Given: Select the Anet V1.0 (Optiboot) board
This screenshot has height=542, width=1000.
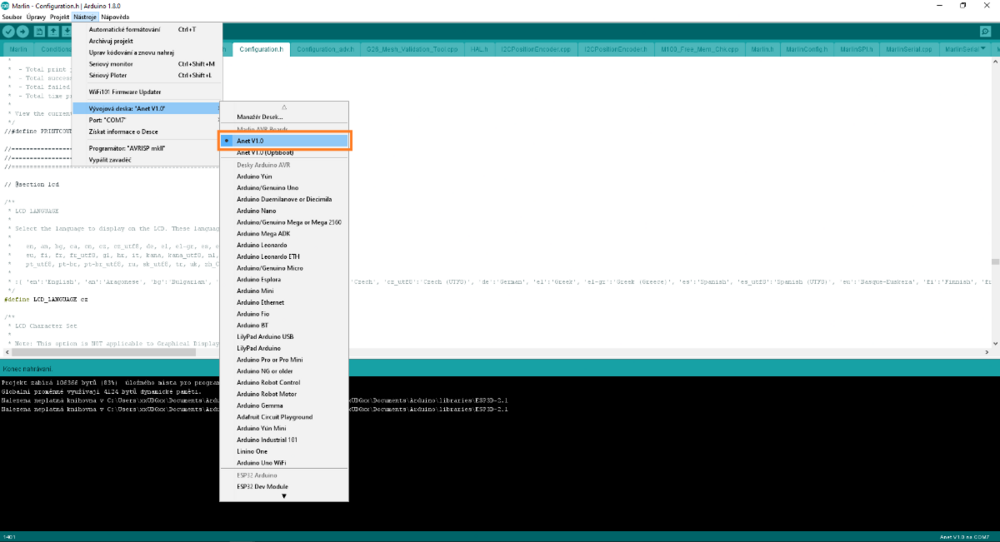Looking at the screenshot, I should [284, 152].
